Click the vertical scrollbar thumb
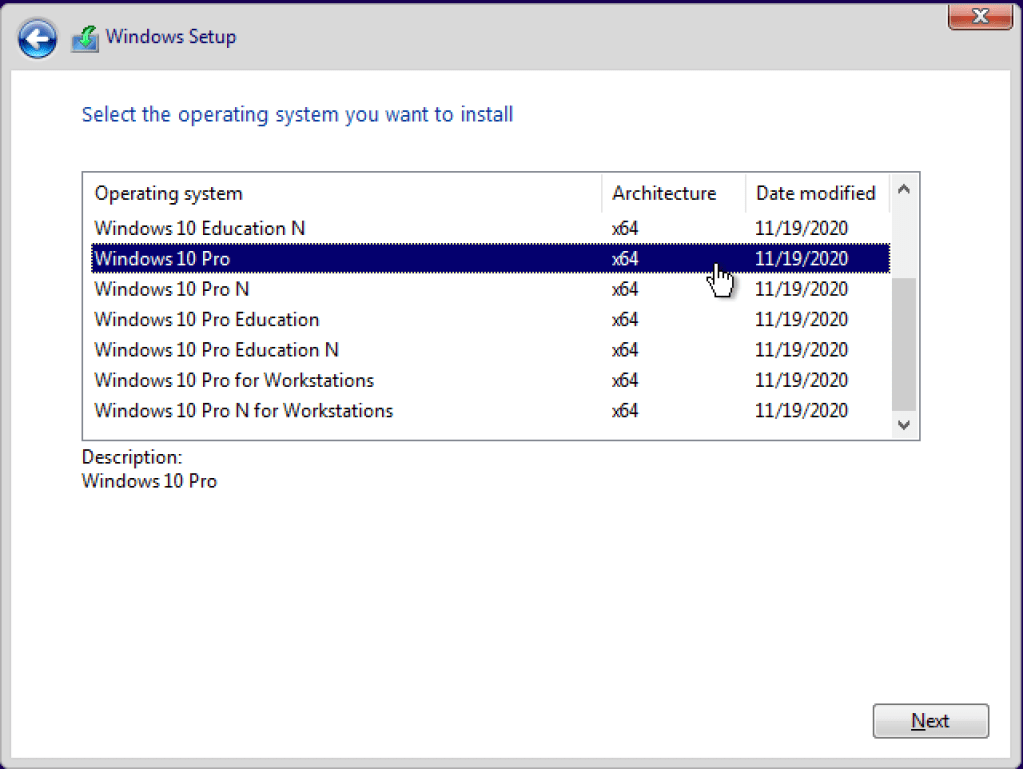The height and width of the screenshot is (769, 1023). 903,343
